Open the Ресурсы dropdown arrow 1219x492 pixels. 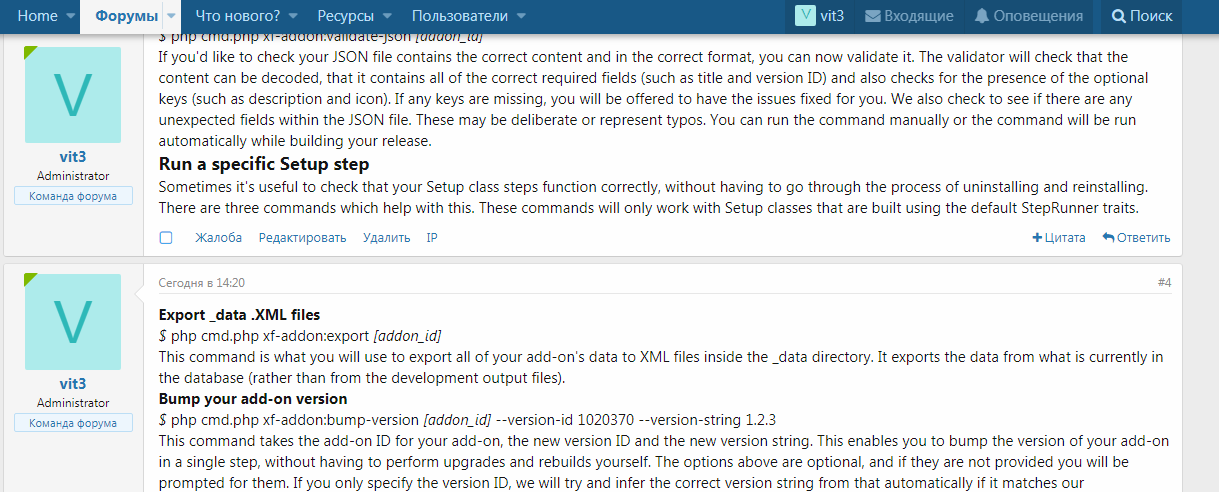[x=387, y=16]
